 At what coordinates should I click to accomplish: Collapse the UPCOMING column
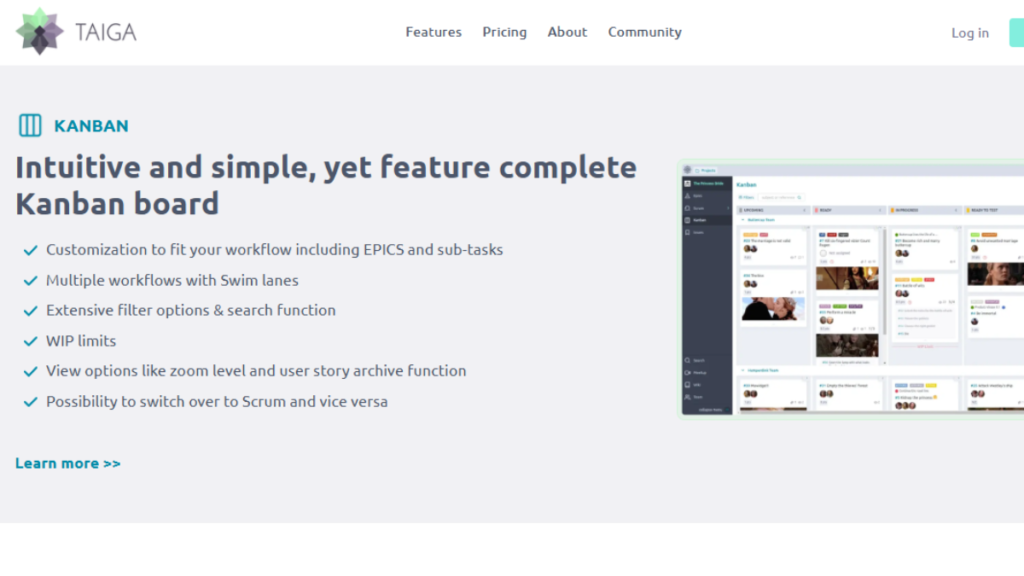[804, 210]
